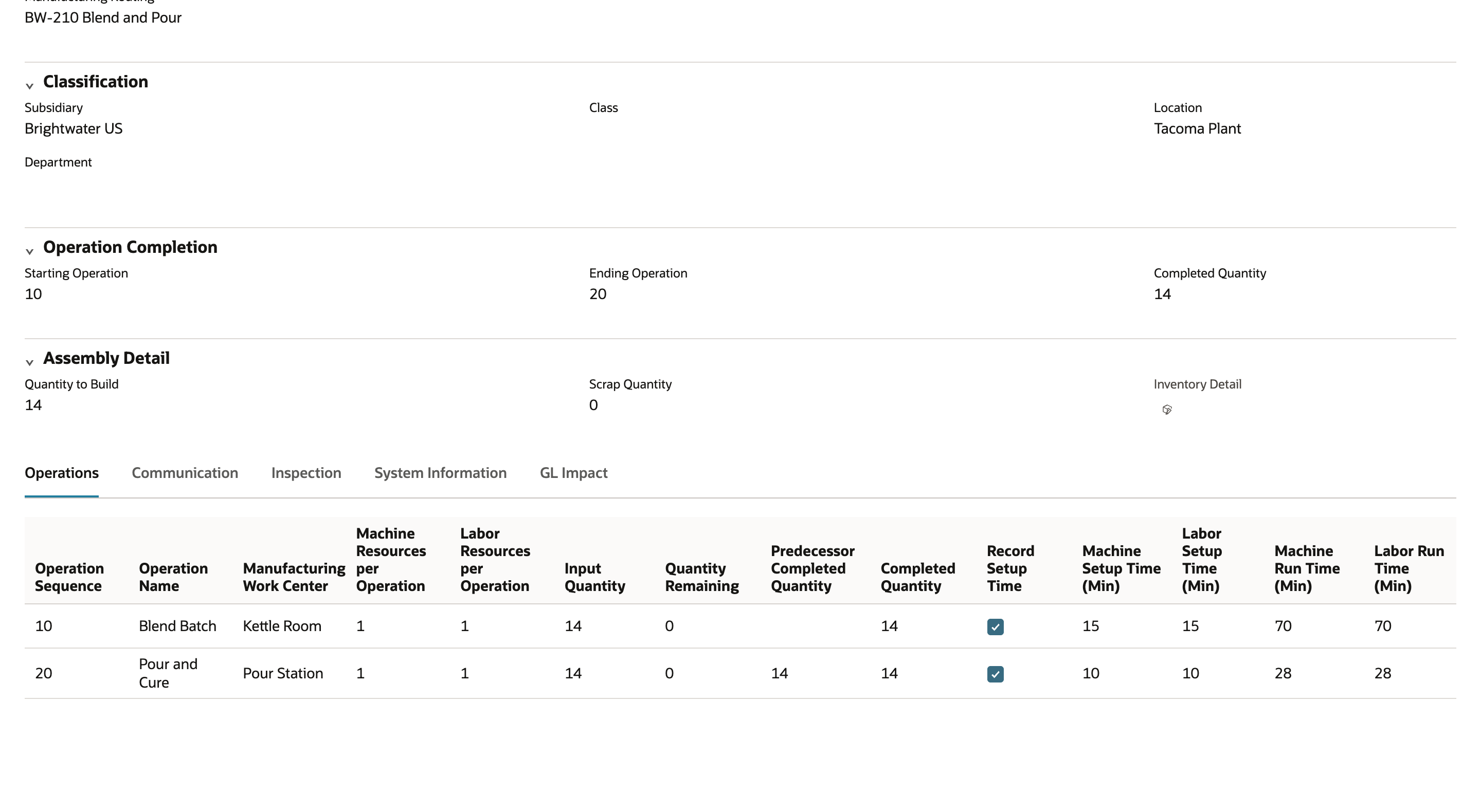
Task: Toggle Record Setup Time for Pour and Cure
Action: click(995, 674)
